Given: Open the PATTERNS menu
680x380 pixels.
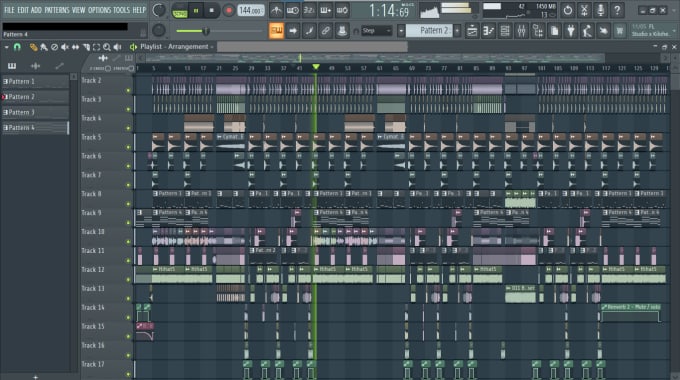Looking at the screenshot, I should click(x=57, y=10).
